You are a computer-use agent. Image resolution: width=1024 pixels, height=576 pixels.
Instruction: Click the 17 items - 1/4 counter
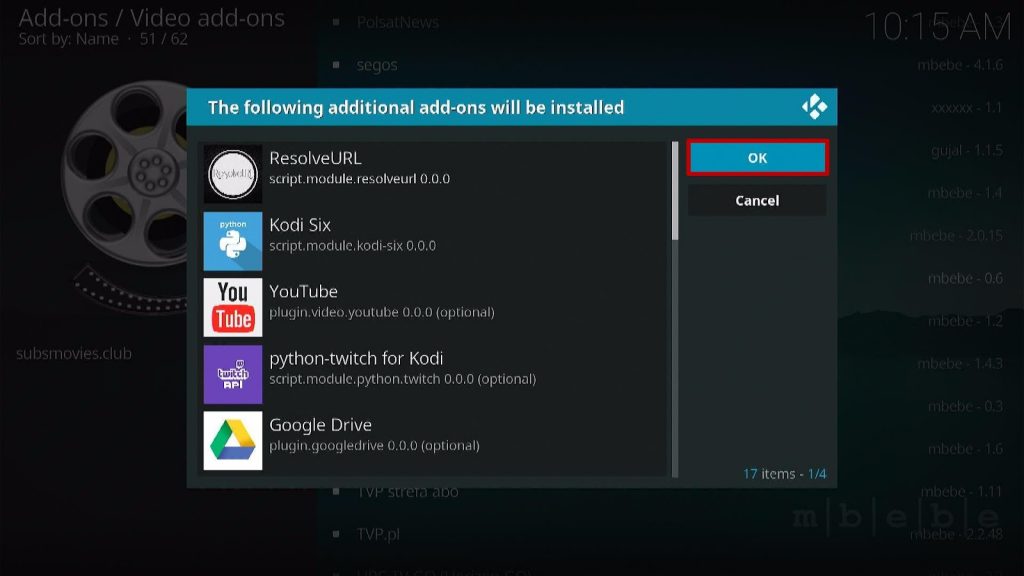784,473
